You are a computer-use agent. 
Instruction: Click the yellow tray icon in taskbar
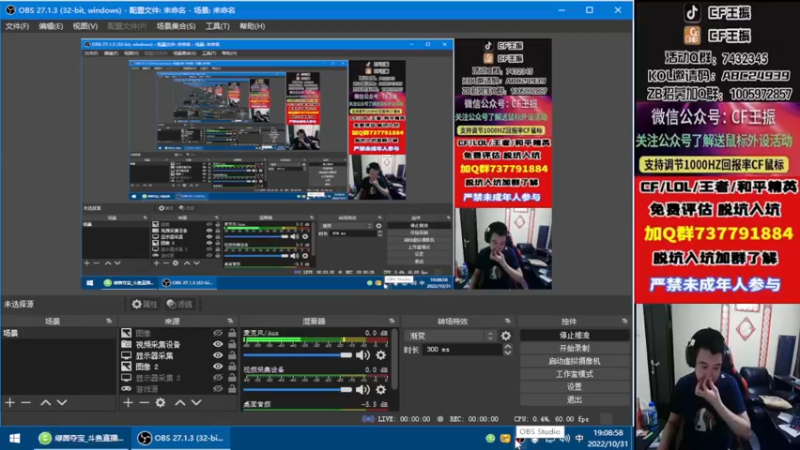coord(505,438)
